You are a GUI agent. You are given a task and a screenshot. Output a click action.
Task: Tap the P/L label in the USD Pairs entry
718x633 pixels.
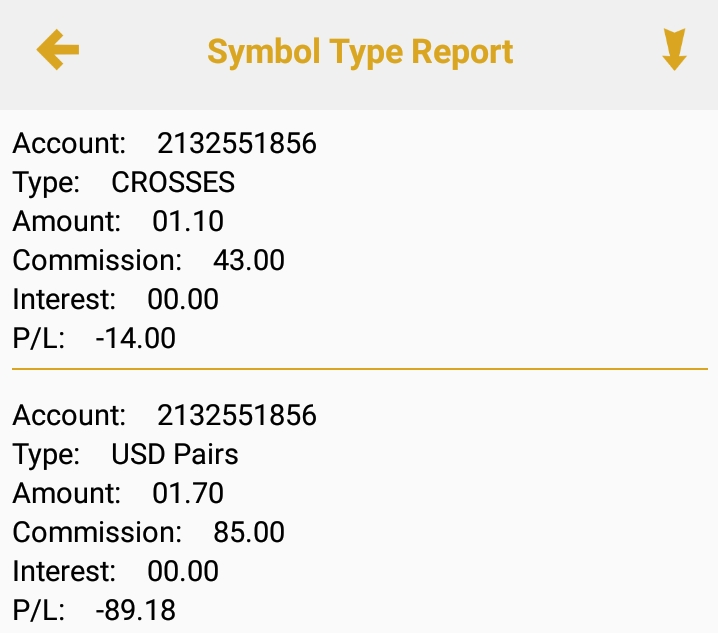pyautogui.click(x=38, y=610)
